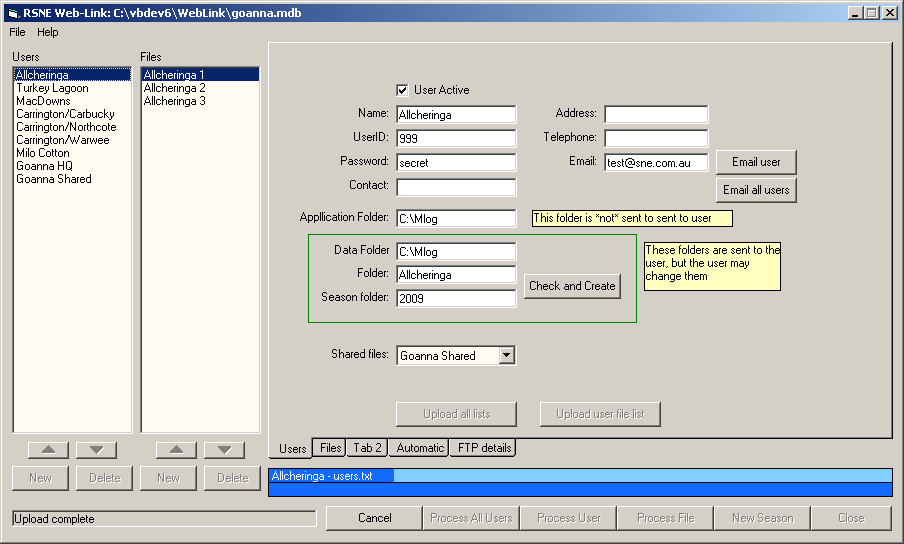Click the Email all users button
This screenshot has width=904, height=544.
coord(756,190)
